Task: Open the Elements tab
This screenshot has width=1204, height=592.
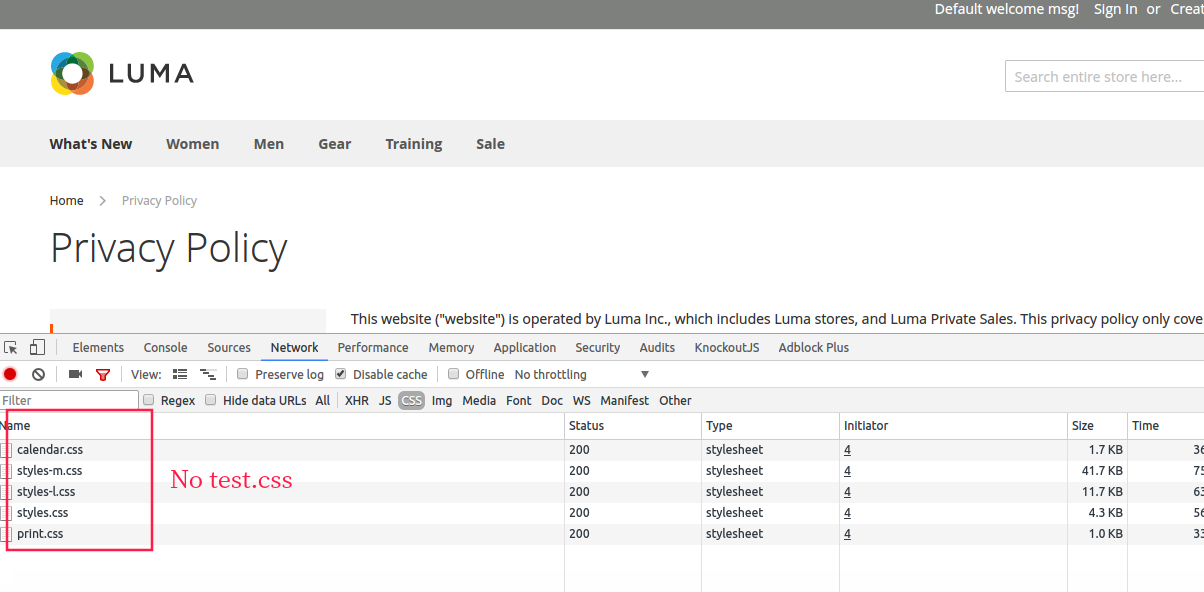Action: (x=98, y=348)
